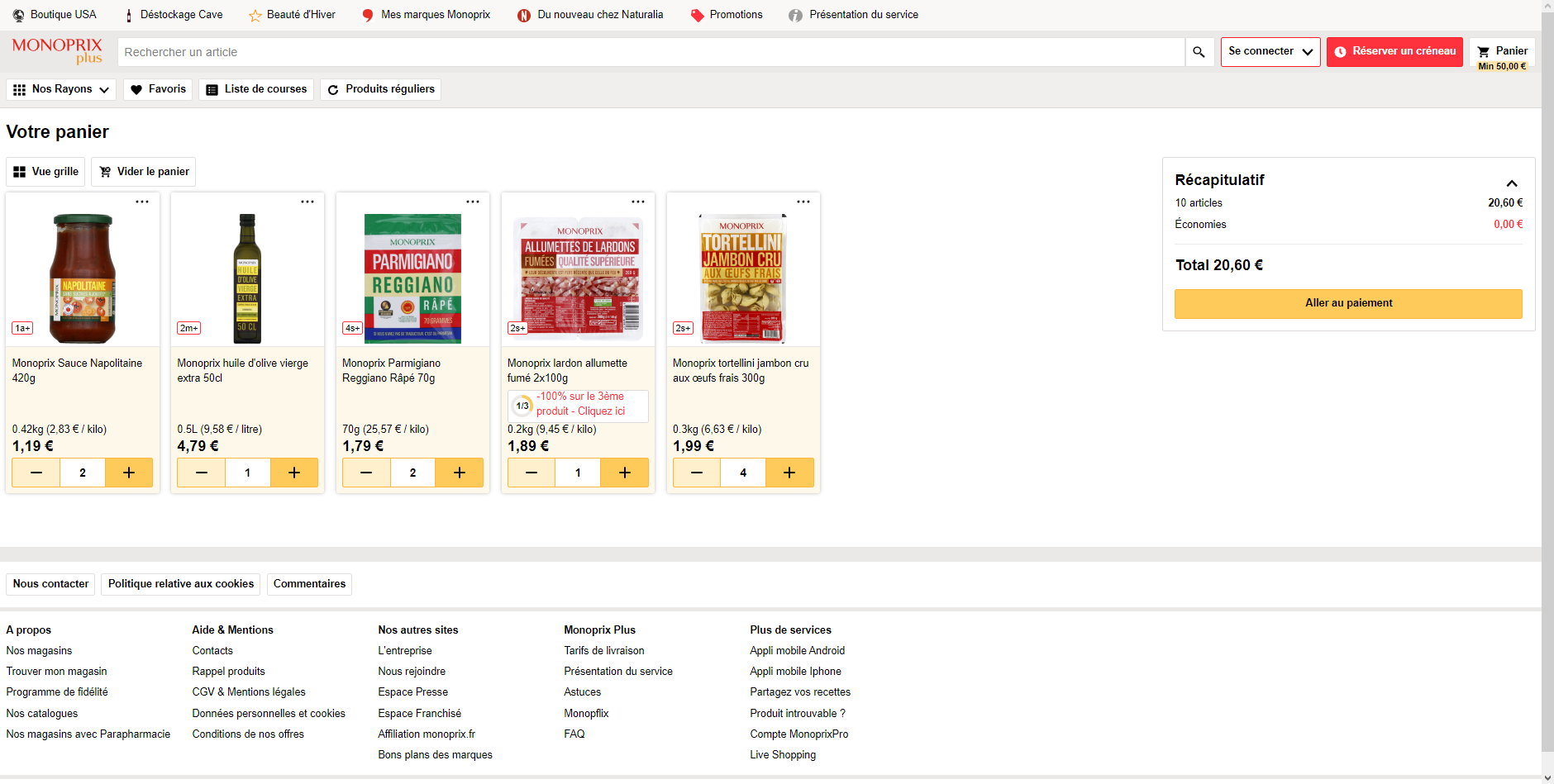
Task: Open options menu for Sauce Napolitaine card
Action: pyautogui.click(x=142, y=202)
